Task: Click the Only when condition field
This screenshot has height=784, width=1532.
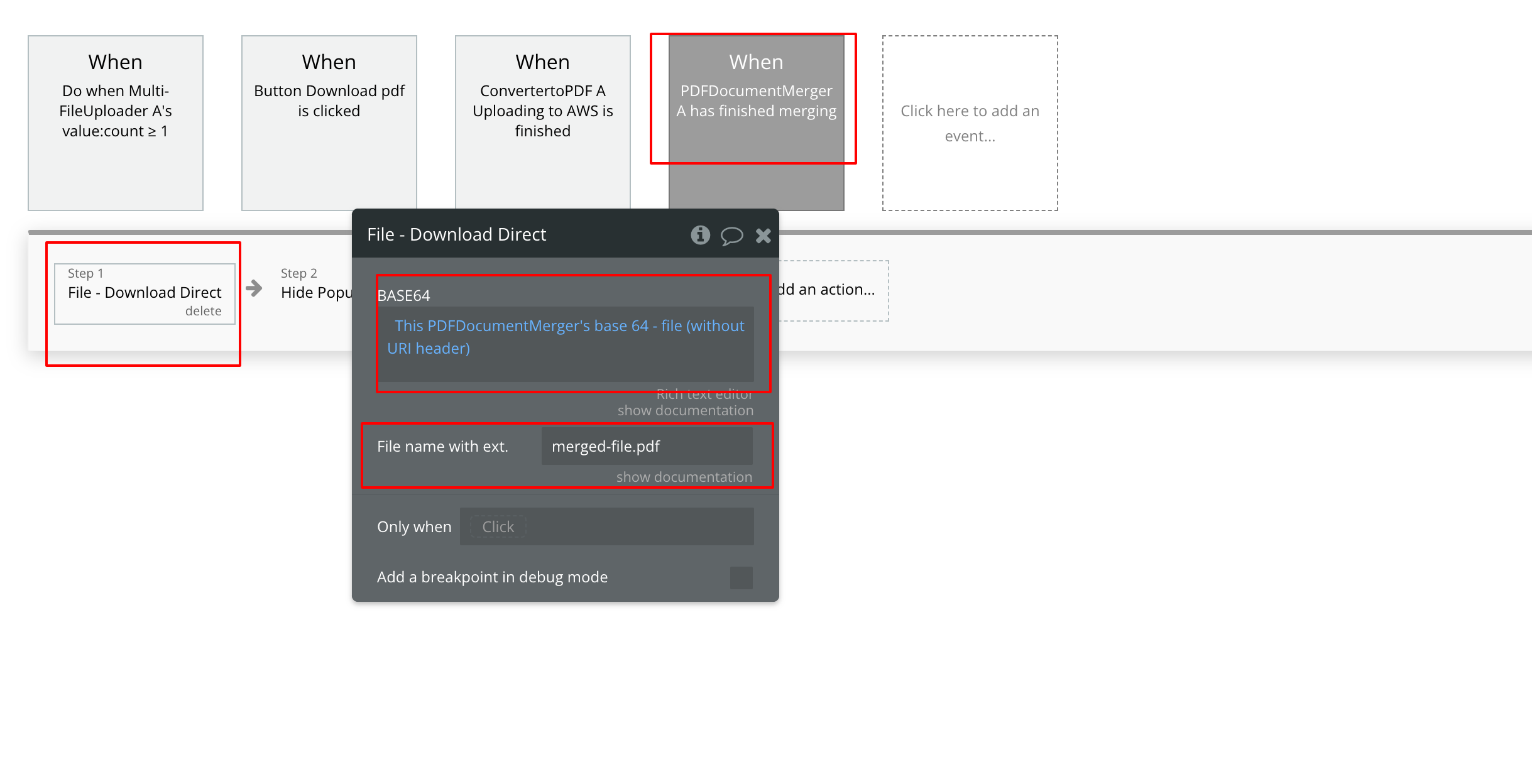Action: [606, 526]
